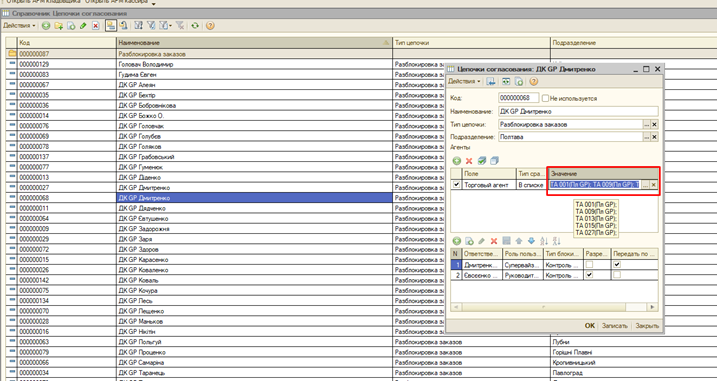
Task: Disable filter icon with red cross
Action: [x=180, y=26]
